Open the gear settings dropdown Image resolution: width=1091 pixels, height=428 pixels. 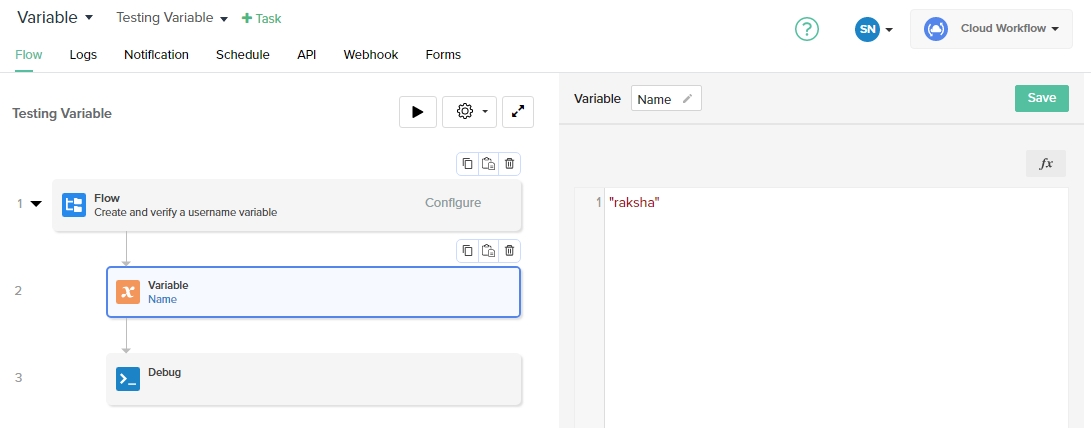point(469,112)
